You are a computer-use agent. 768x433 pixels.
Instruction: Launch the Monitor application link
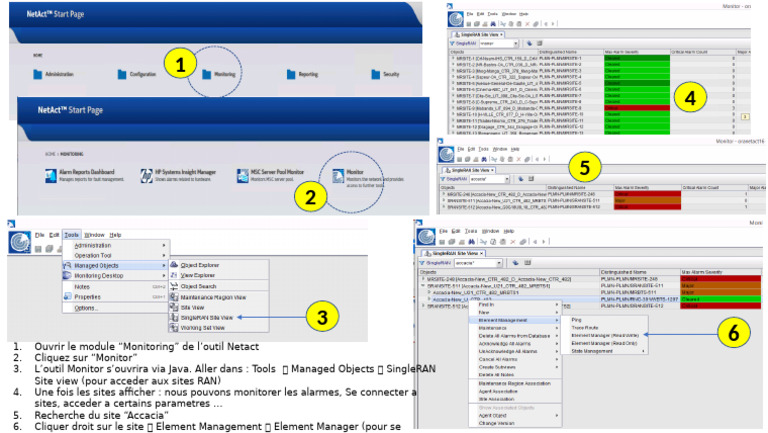pyautogui.click(x=367, y=178)
